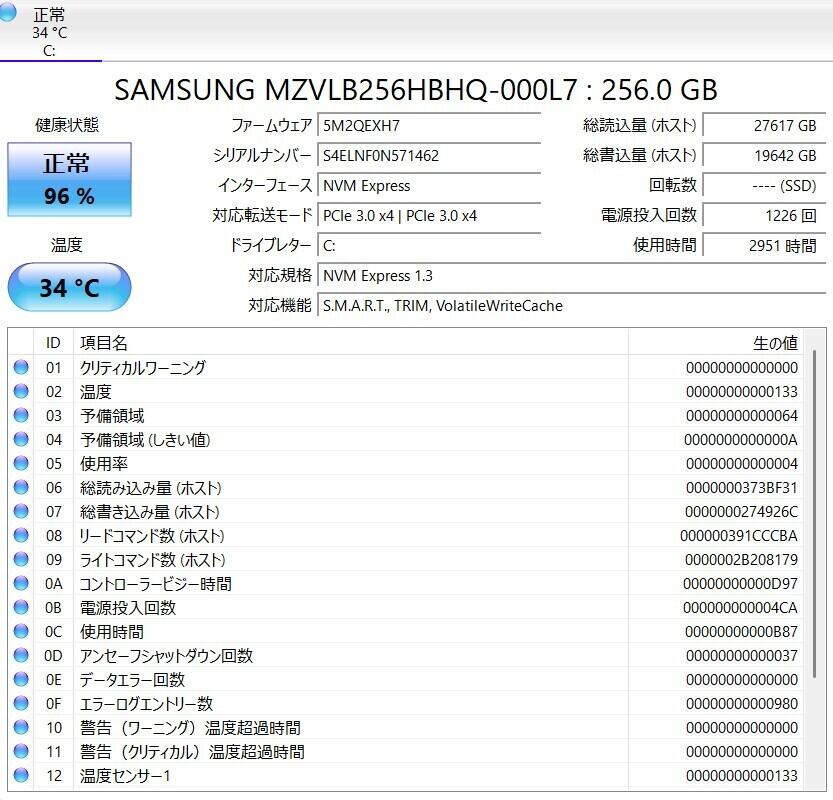Viewport: 833px width, 800px height.
Task: Click the standard field NVM Express 1.3
Action: coord(572,276)
